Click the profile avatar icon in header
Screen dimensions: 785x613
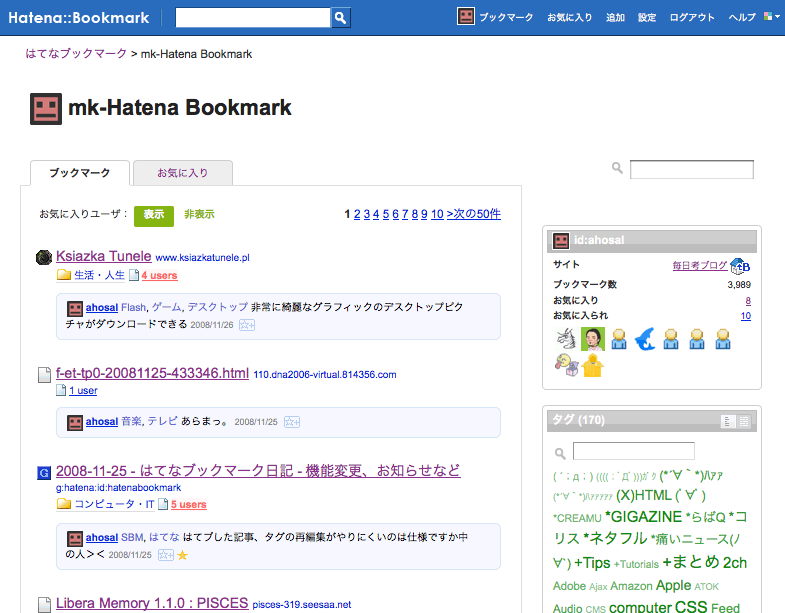466,17
